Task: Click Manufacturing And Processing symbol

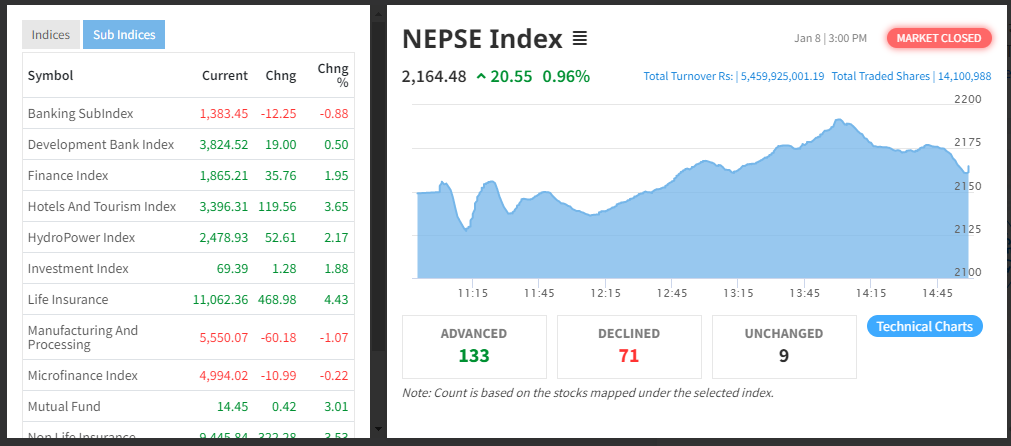Action: 83,337
